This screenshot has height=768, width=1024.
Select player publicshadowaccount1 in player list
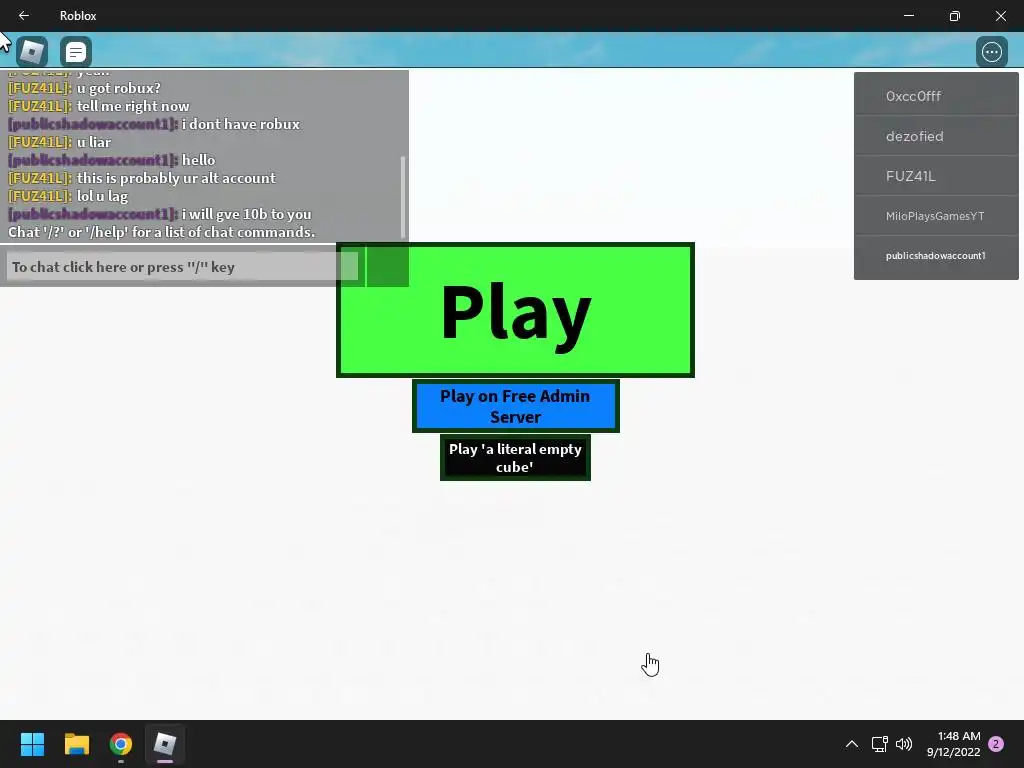point(936,255)
